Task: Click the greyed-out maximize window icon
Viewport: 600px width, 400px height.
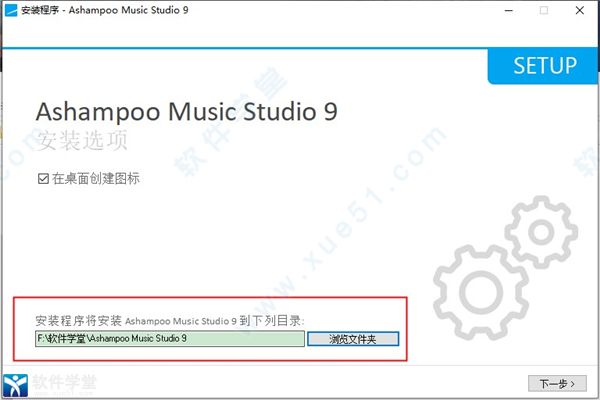Action: click(x=544, y=10)
